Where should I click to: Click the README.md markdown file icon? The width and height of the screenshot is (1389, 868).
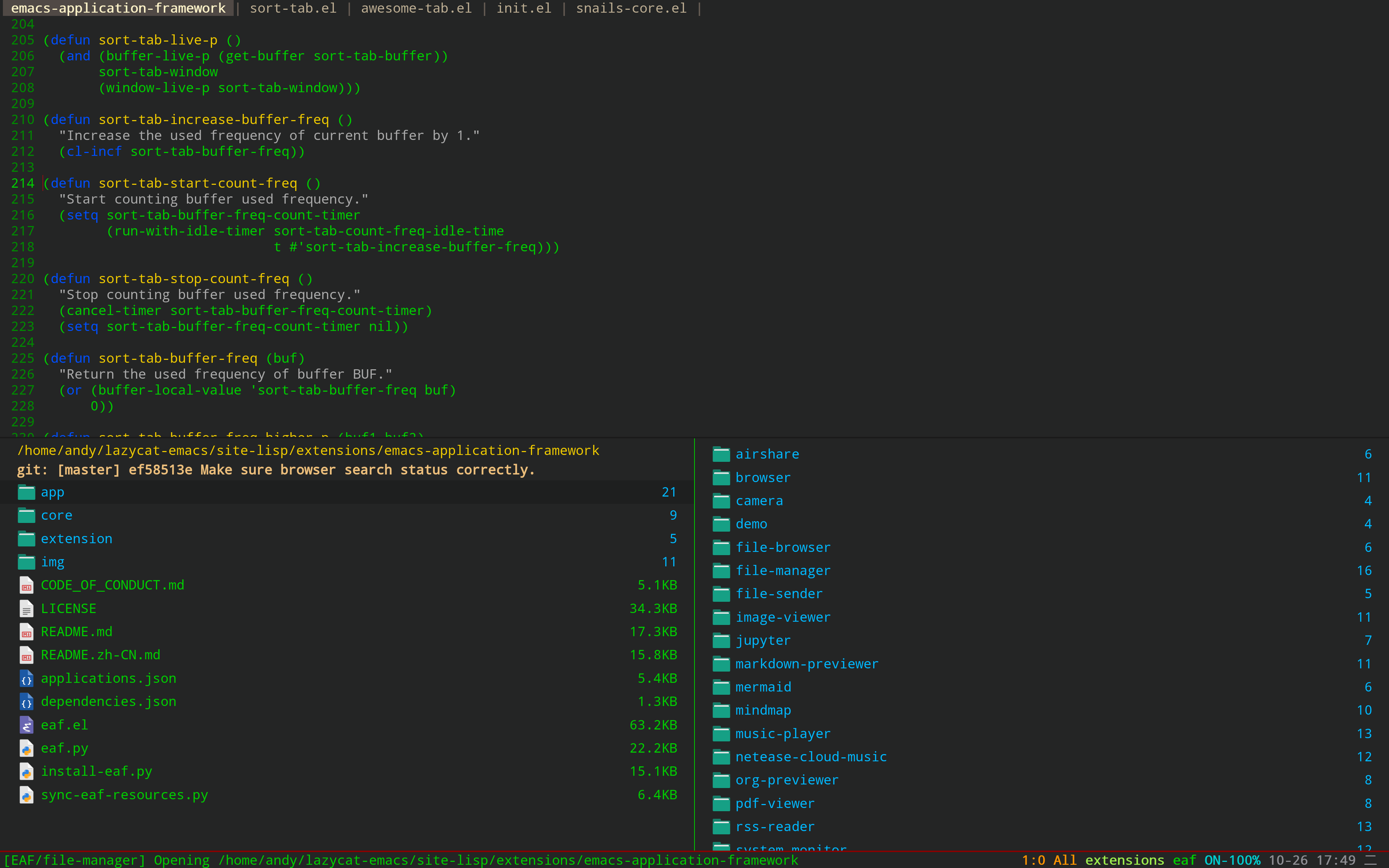pos(26,632)
